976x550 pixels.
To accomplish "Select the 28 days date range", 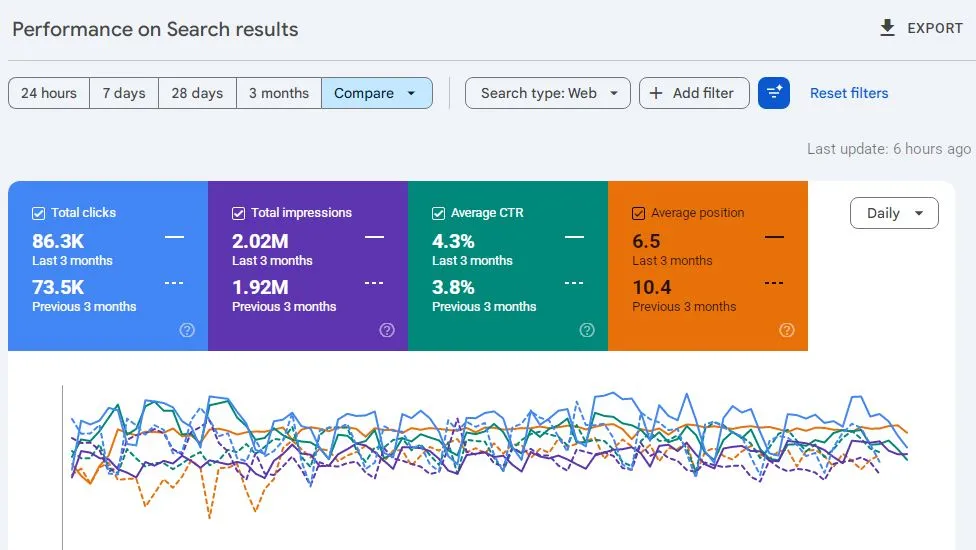I will pos(197,93).
